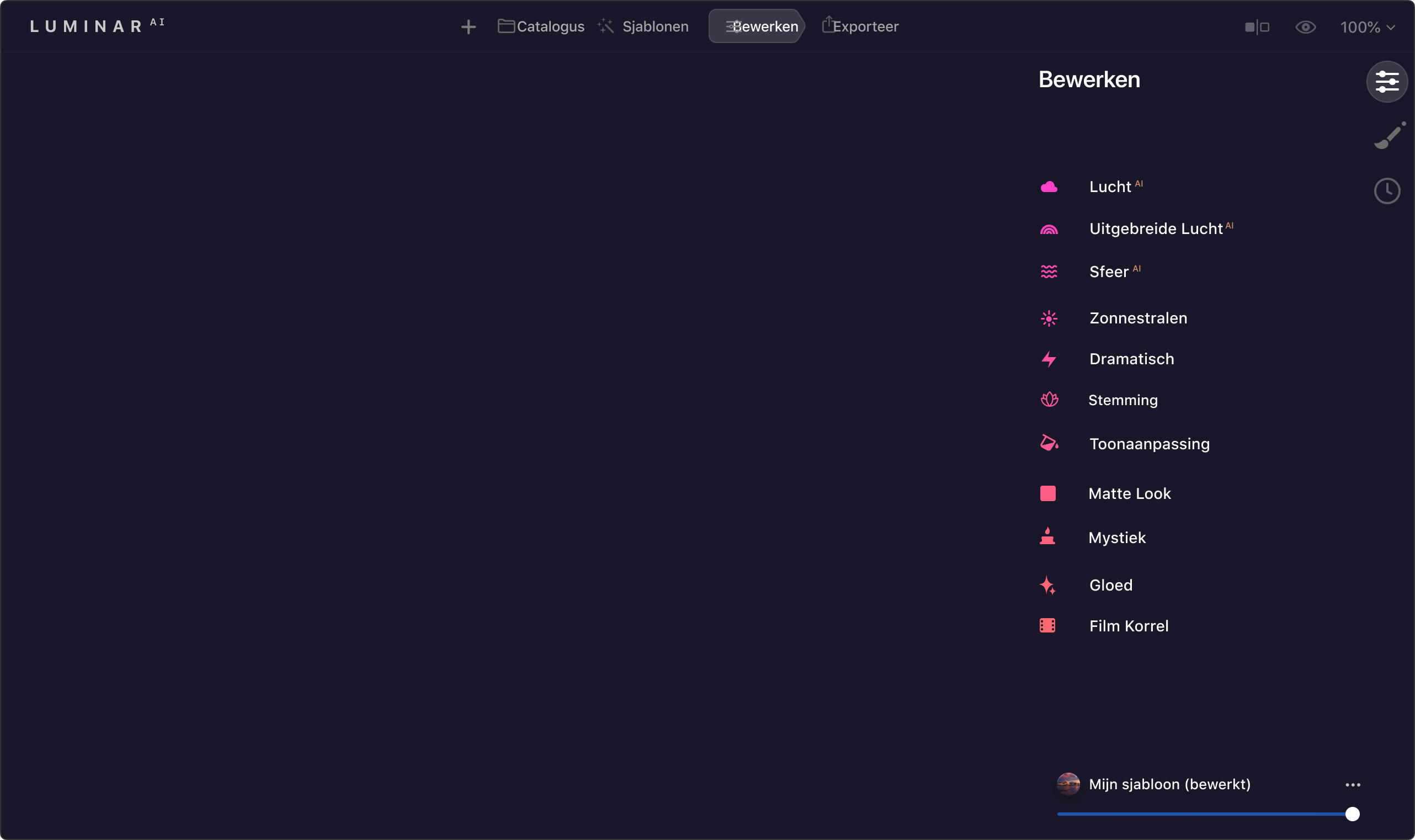Viewport: 1415px width, 840px height.
Task: Click the Zonnestralen sun icon
Action: click(1049, 318)
